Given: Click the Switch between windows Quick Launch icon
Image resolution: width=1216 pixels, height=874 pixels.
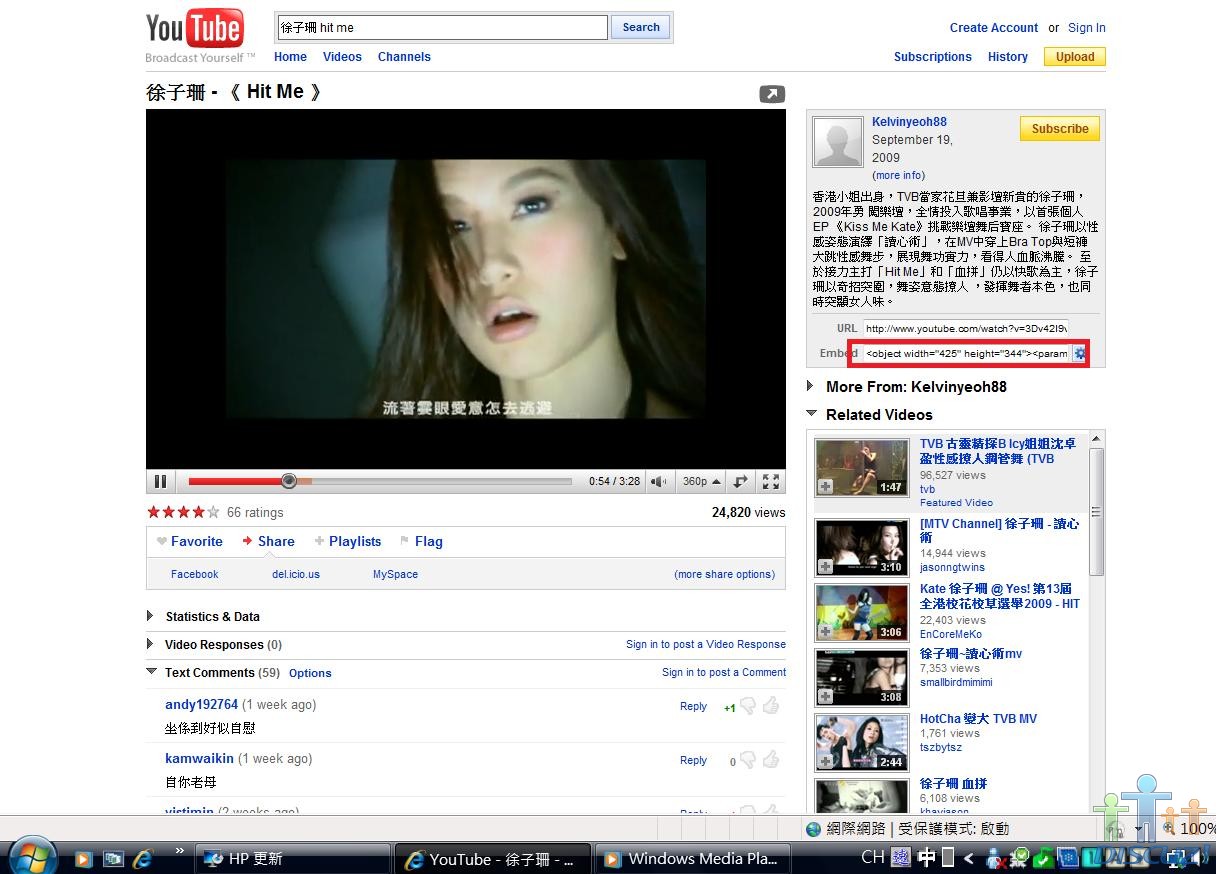Looking at the screenshot, I should click(113, 858).
